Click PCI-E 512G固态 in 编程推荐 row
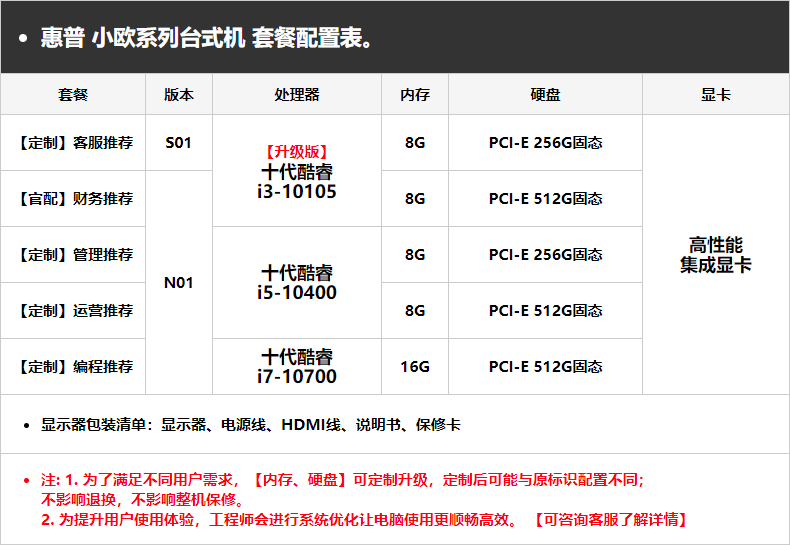 pyautogui.click(x=545, y=366)
